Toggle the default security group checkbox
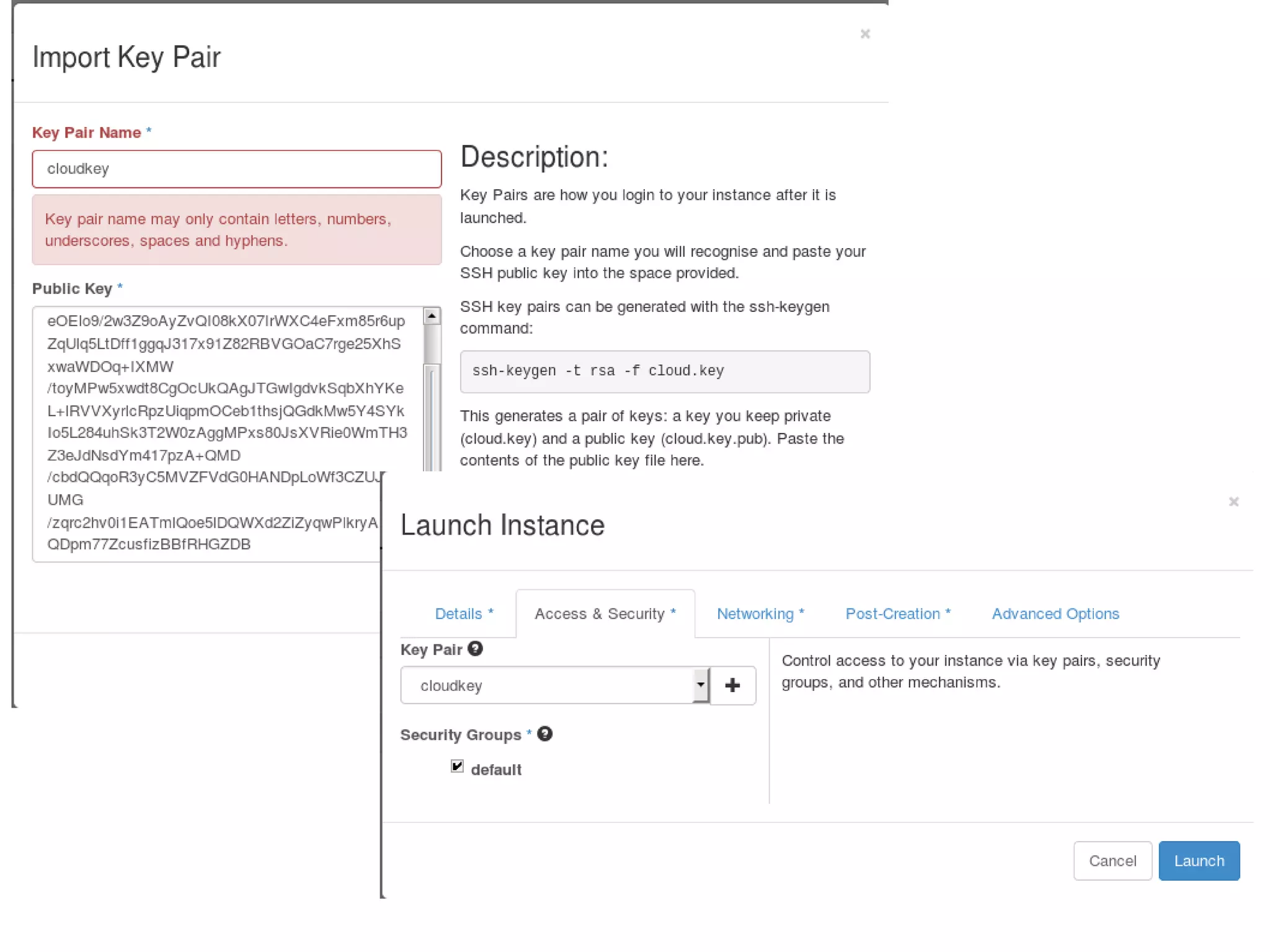This screenshot has height=952, width=1270. point(457,767)
